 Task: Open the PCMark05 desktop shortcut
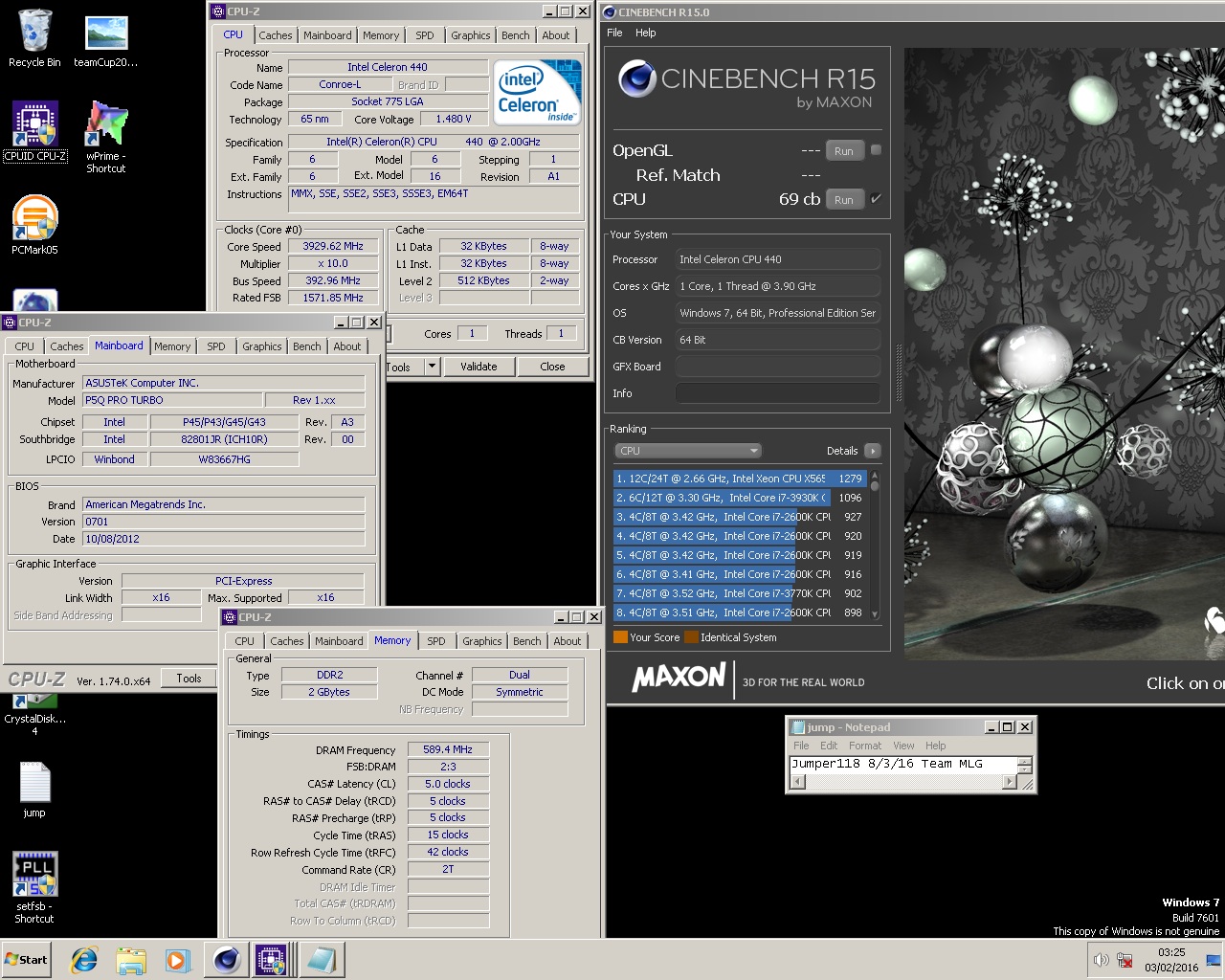point(35,225)
